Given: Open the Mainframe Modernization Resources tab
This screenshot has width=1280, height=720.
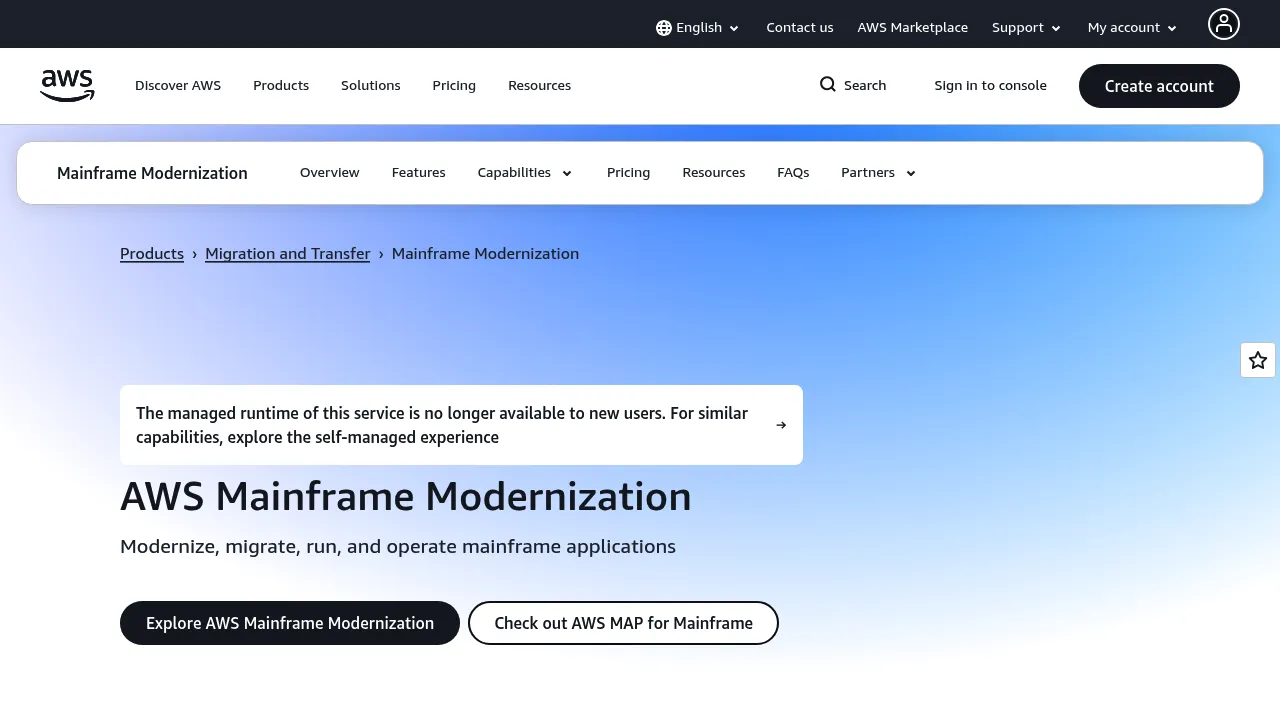Looking at the screenshot, I should pos(714,173).
